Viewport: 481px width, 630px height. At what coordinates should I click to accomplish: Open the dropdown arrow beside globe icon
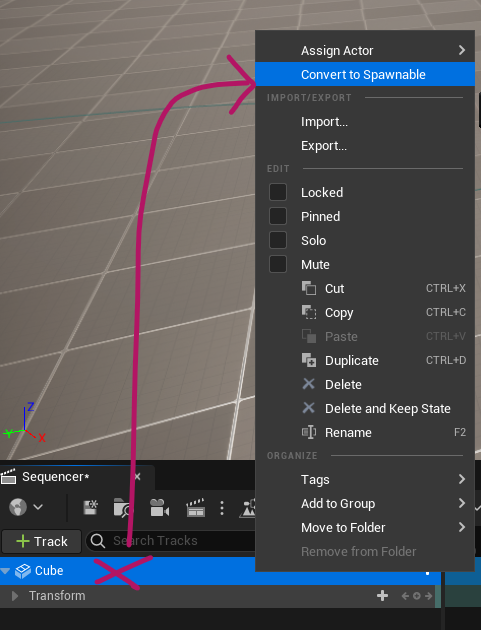pos(38,507)
